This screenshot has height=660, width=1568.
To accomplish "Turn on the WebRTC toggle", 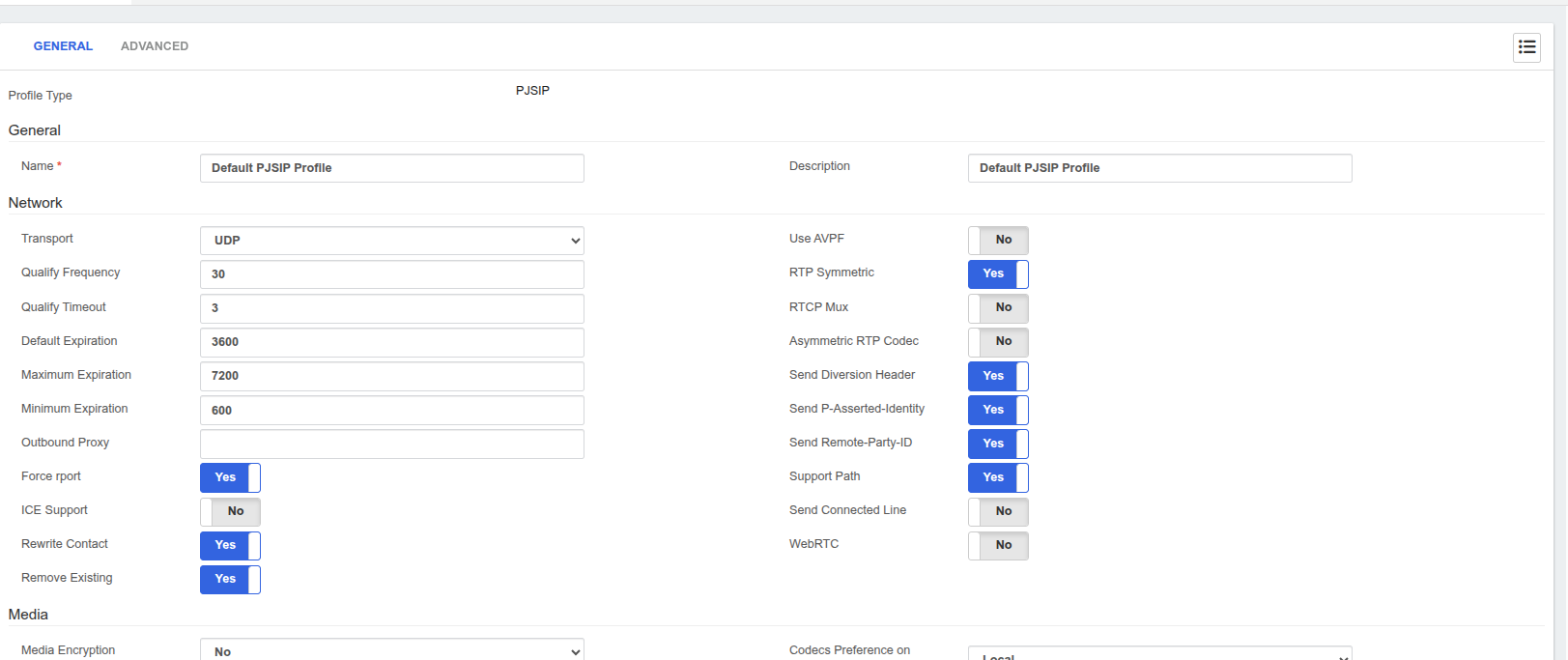I will (998, 545).
